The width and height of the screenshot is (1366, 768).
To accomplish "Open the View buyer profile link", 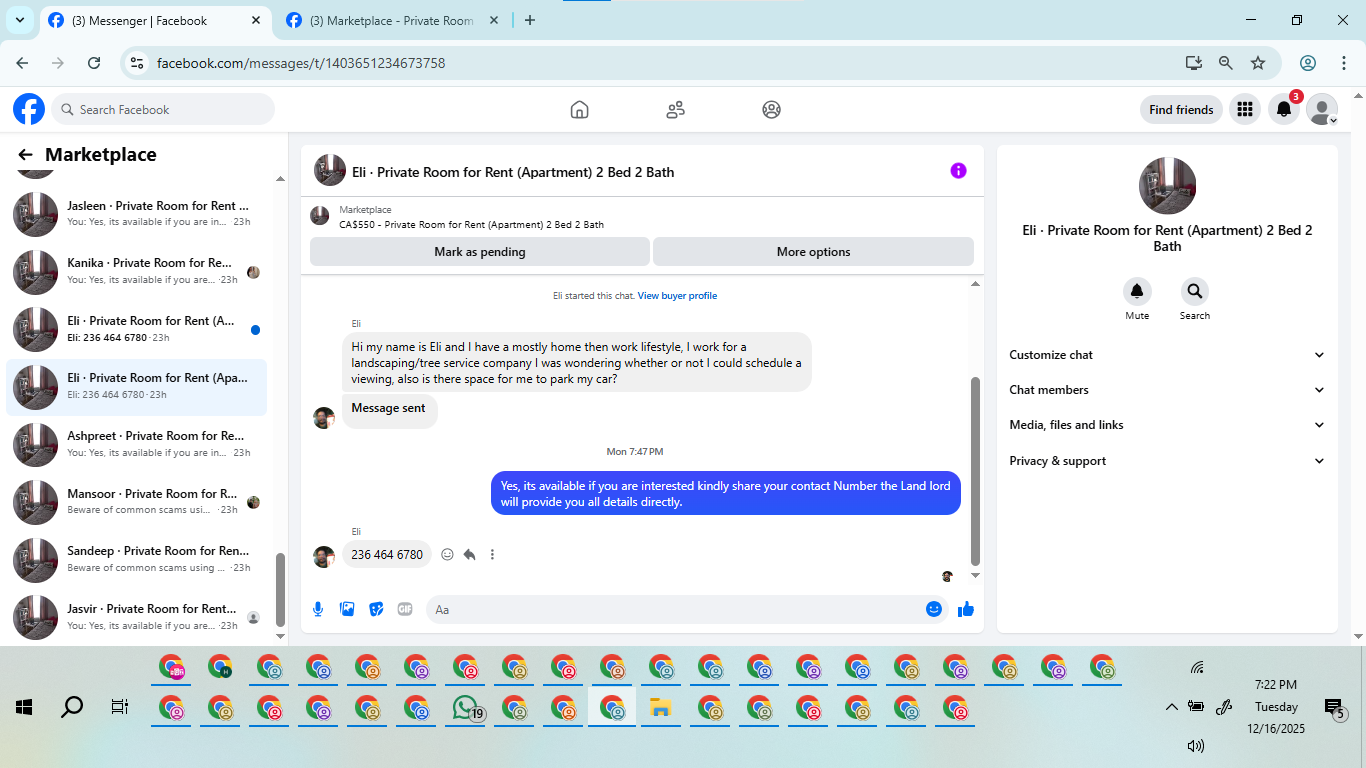I will coord(677,296).
